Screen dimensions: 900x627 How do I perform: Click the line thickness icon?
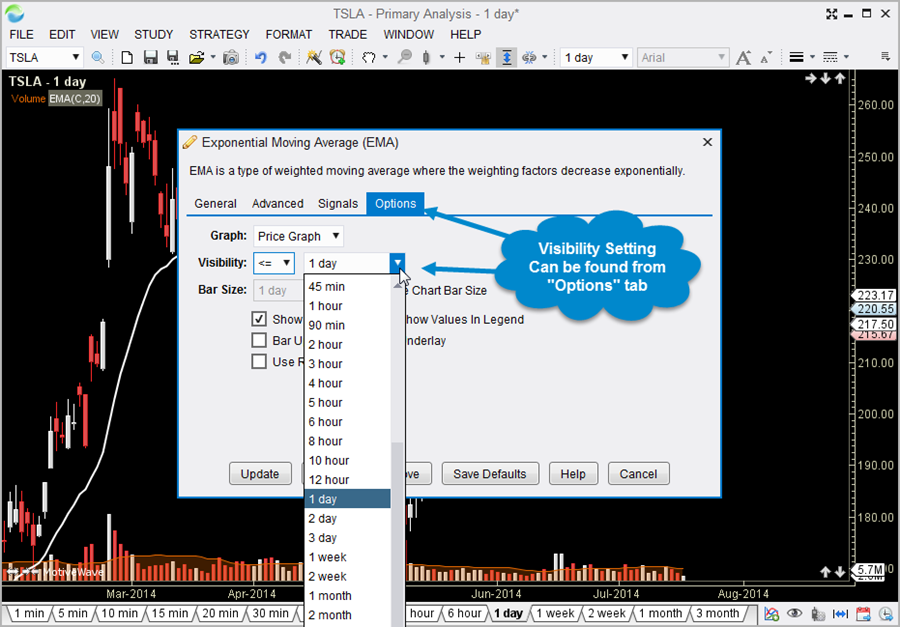[796, 57]
